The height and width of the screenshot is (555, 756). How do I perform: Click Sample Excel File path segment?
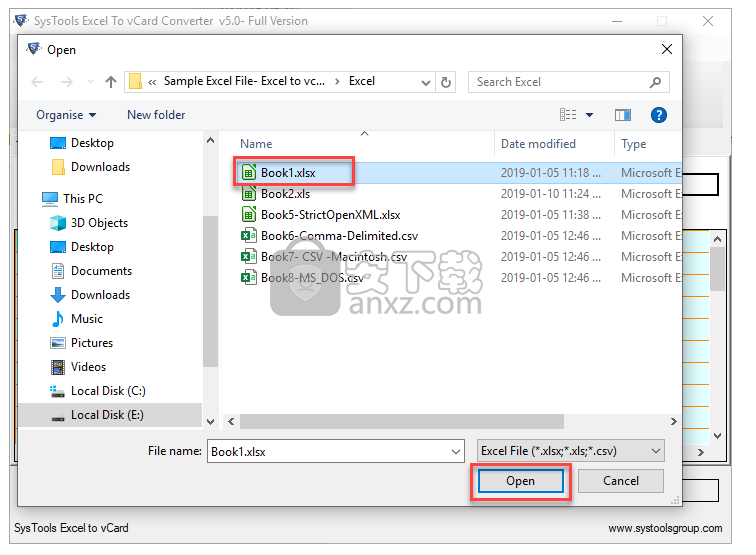coord(244,81)
